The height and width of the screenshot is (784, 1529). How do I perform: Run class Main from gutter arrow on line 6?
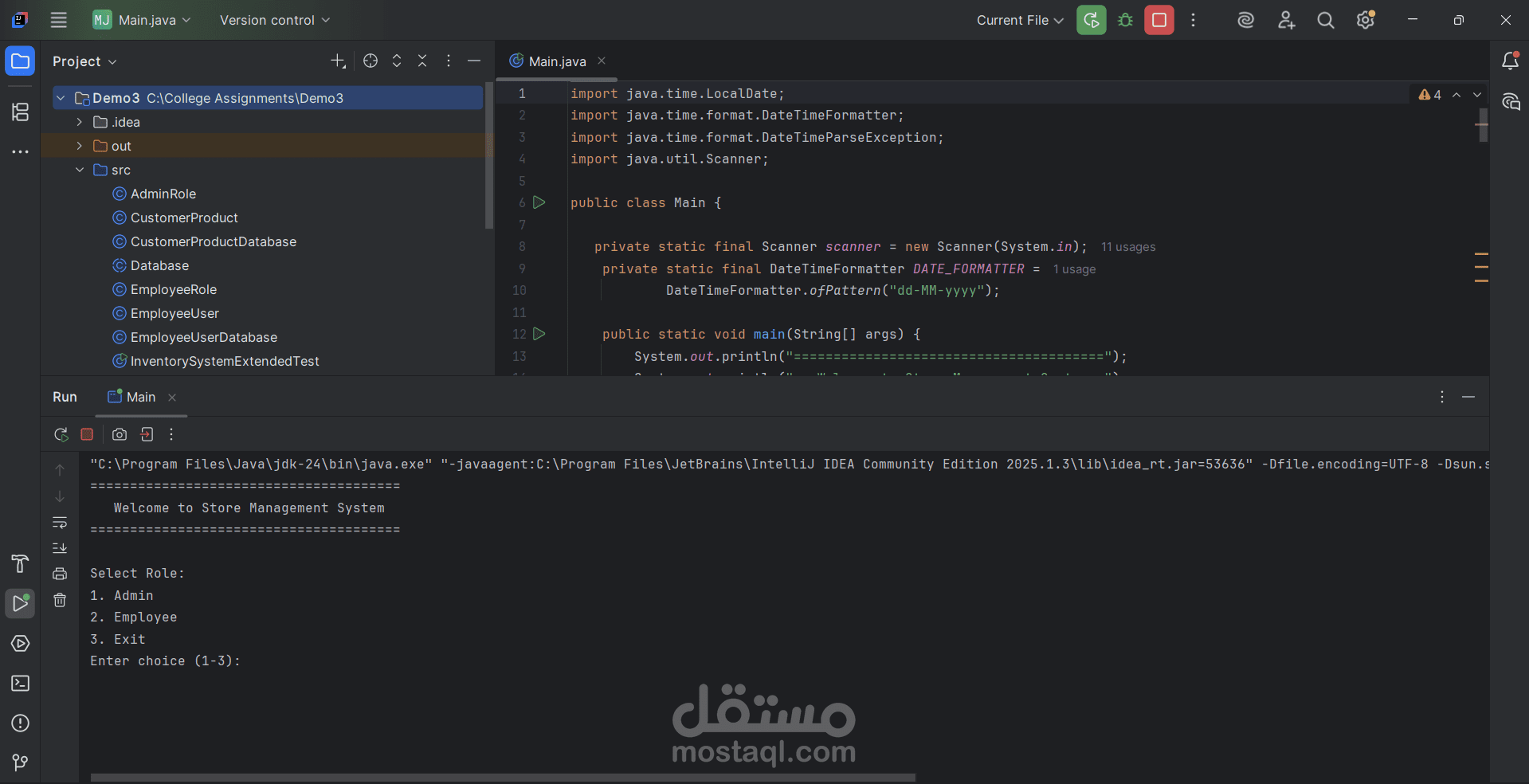(539, 202)
